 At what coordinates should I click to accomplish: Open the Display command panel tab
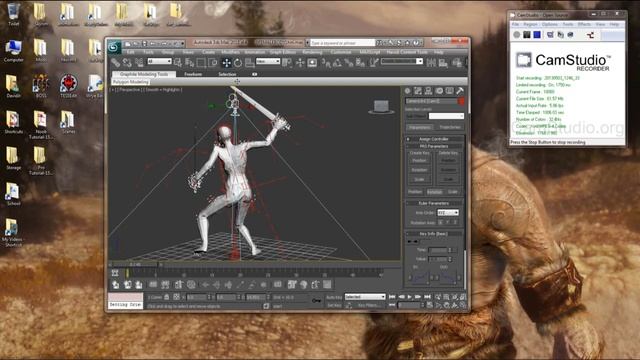(449, 91)
